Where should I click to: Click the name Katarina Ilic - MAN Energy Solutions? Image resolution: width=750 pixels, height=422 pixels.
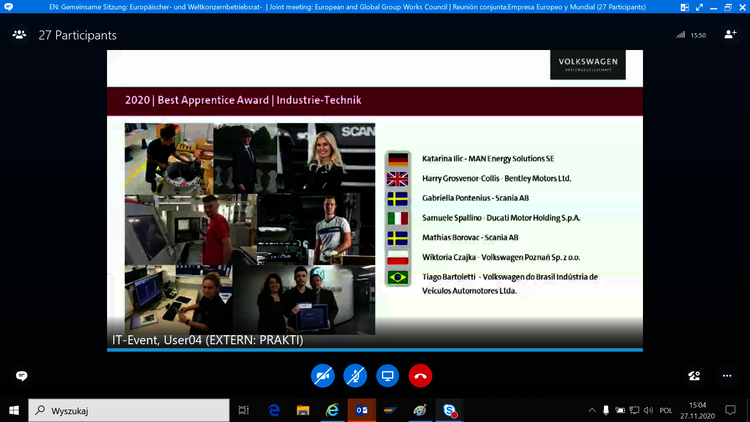click(488, 158)
